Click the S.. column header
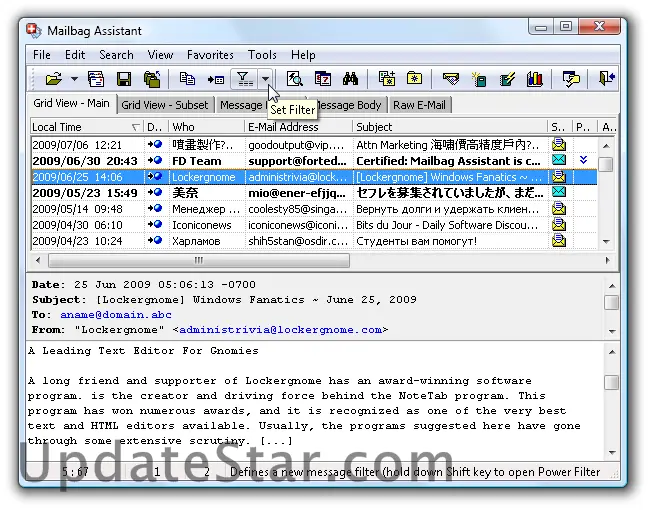Viewport: 650px width, 510px height. 559,127
